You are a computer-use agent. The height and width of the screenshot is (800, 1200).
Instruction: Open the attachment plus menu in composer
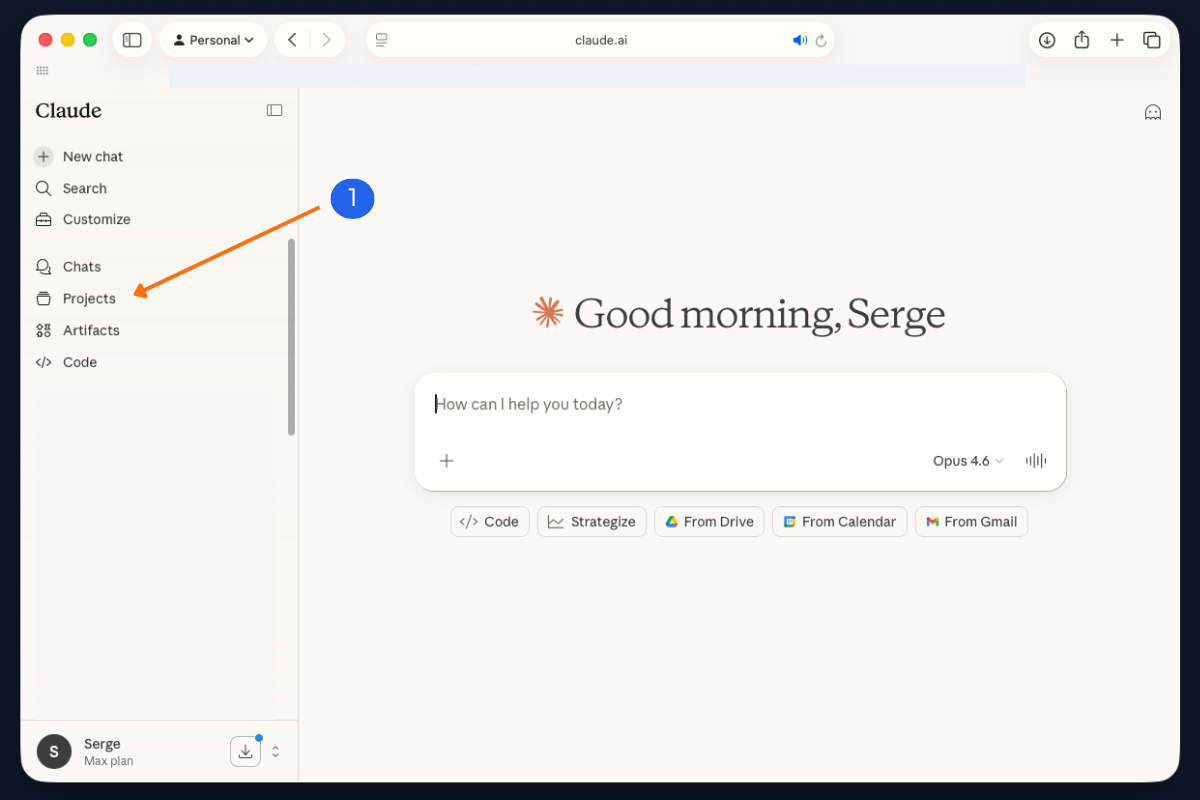point(447,460)
